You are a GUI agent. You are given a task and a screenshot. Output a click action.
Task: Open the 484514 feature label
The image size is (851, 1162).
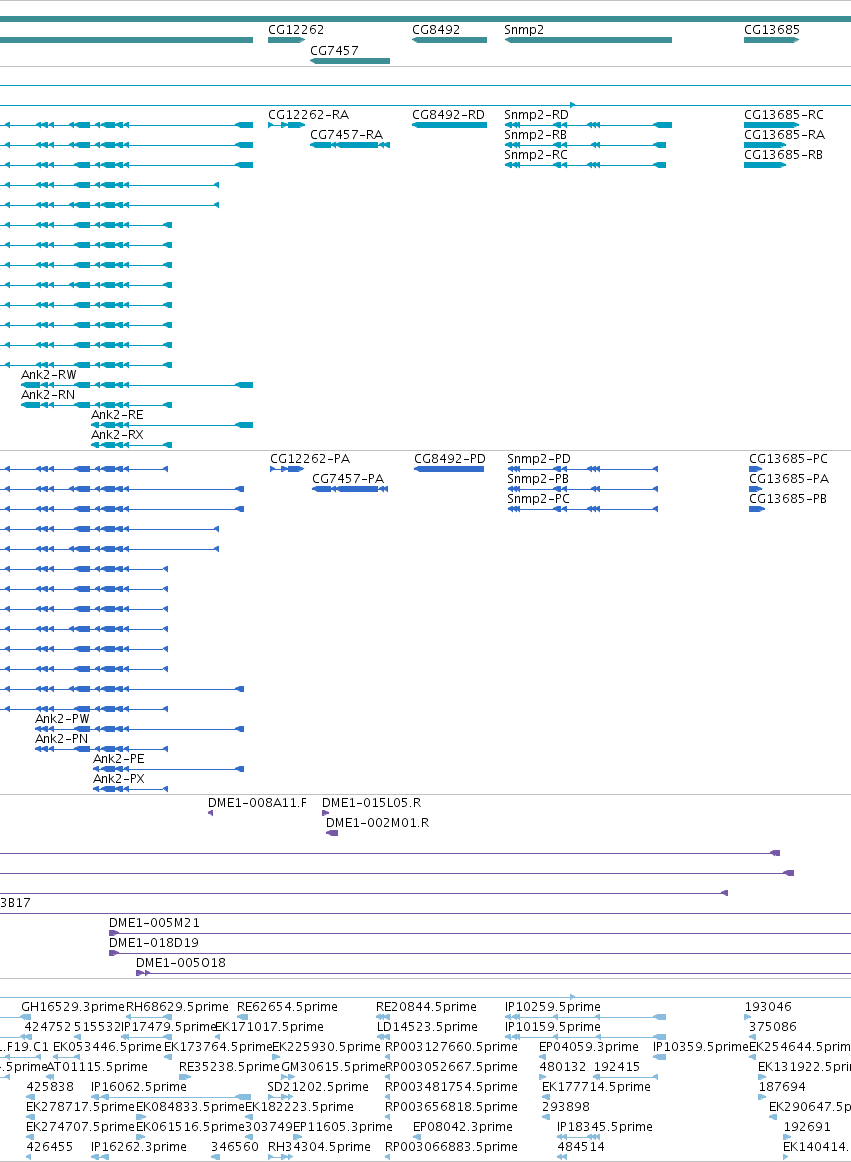click(x=580, y=1146)
